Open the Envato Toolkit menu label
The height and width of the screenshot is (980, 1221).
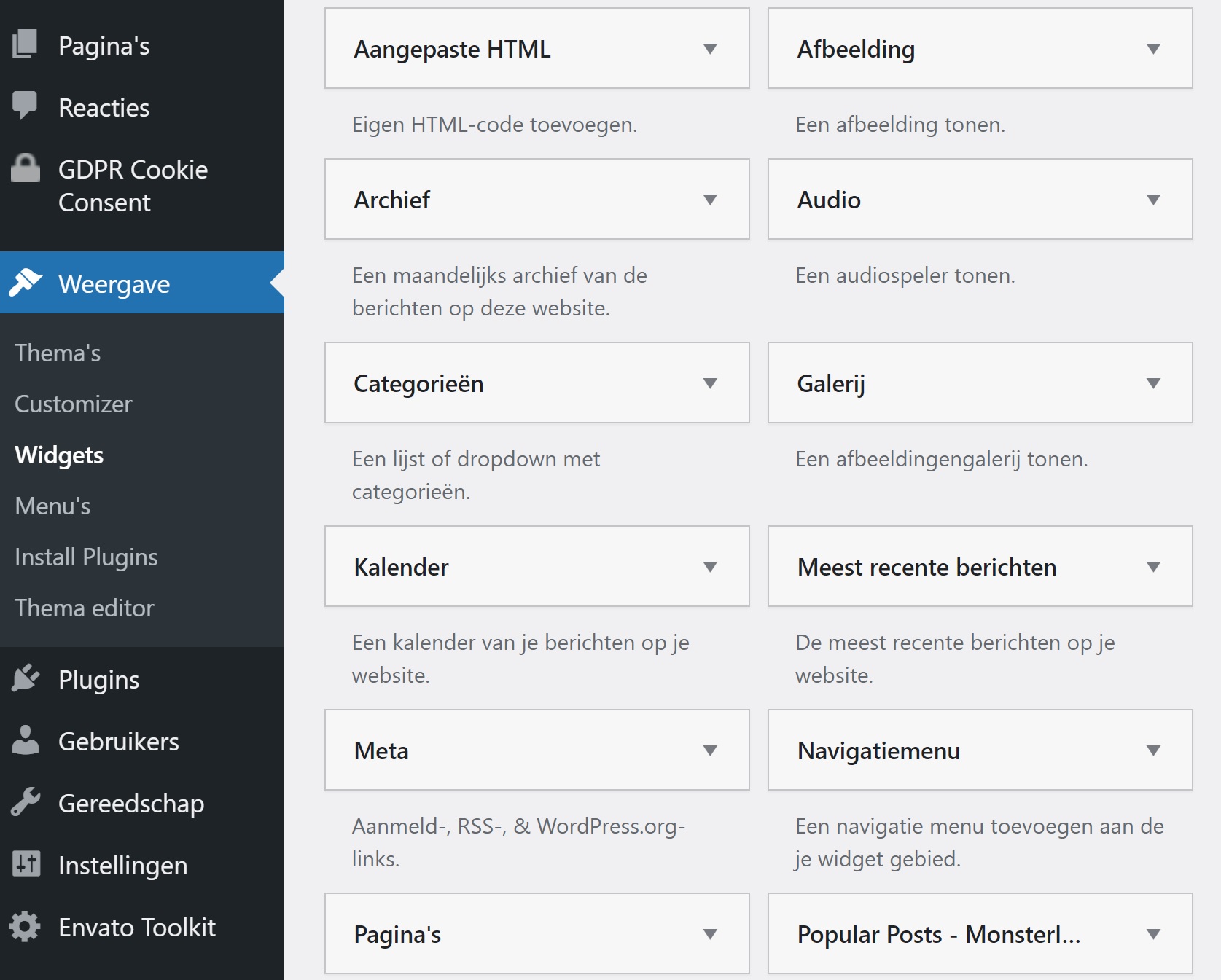pos(137,928)
